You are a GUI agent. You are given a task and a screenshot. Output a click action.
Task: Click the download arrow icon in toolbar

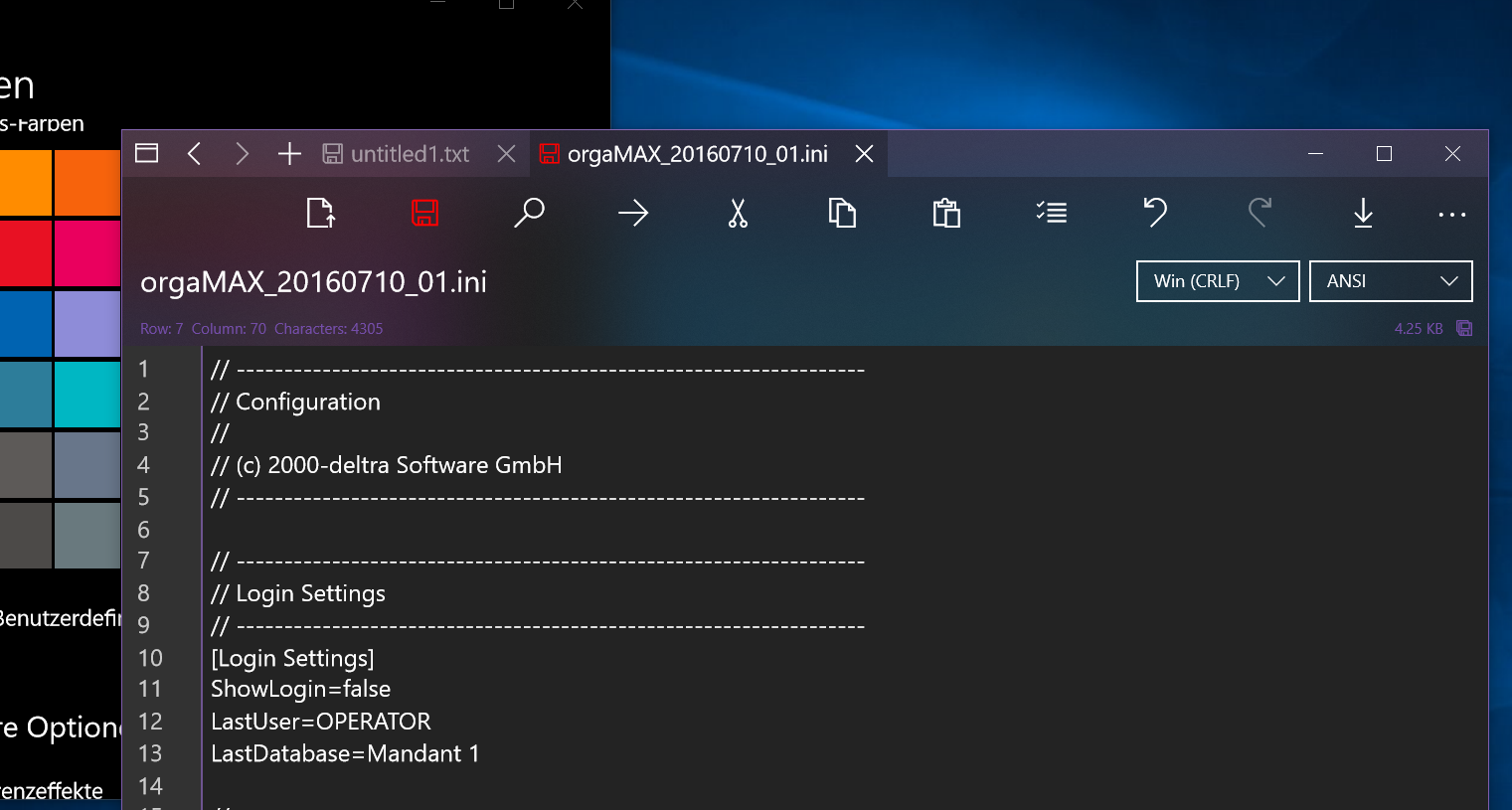[1363, 213]
